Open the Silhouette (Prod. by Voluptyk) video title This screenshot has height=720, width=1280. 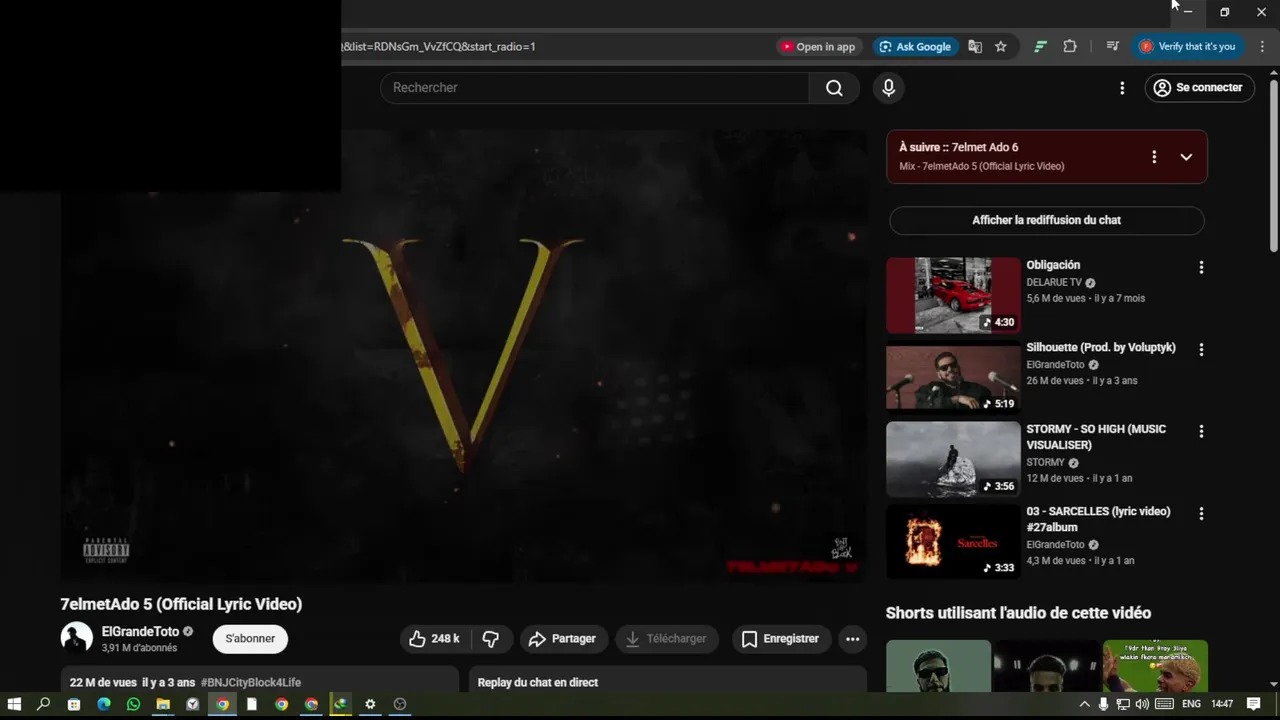(1101, 348)
